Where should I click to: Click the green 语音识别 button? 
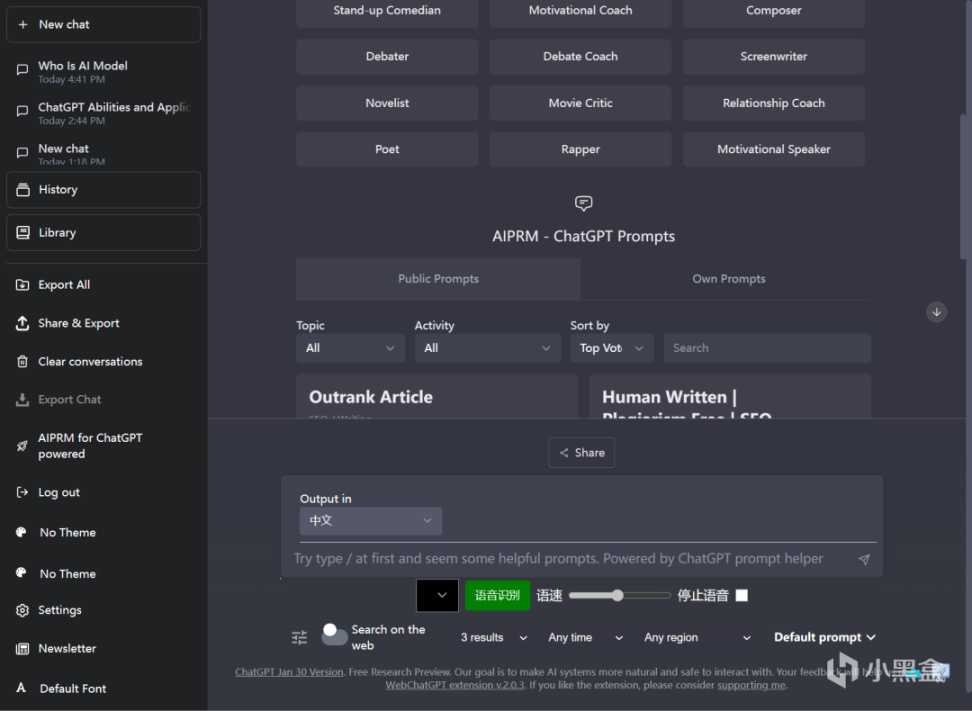click(497, 596)
